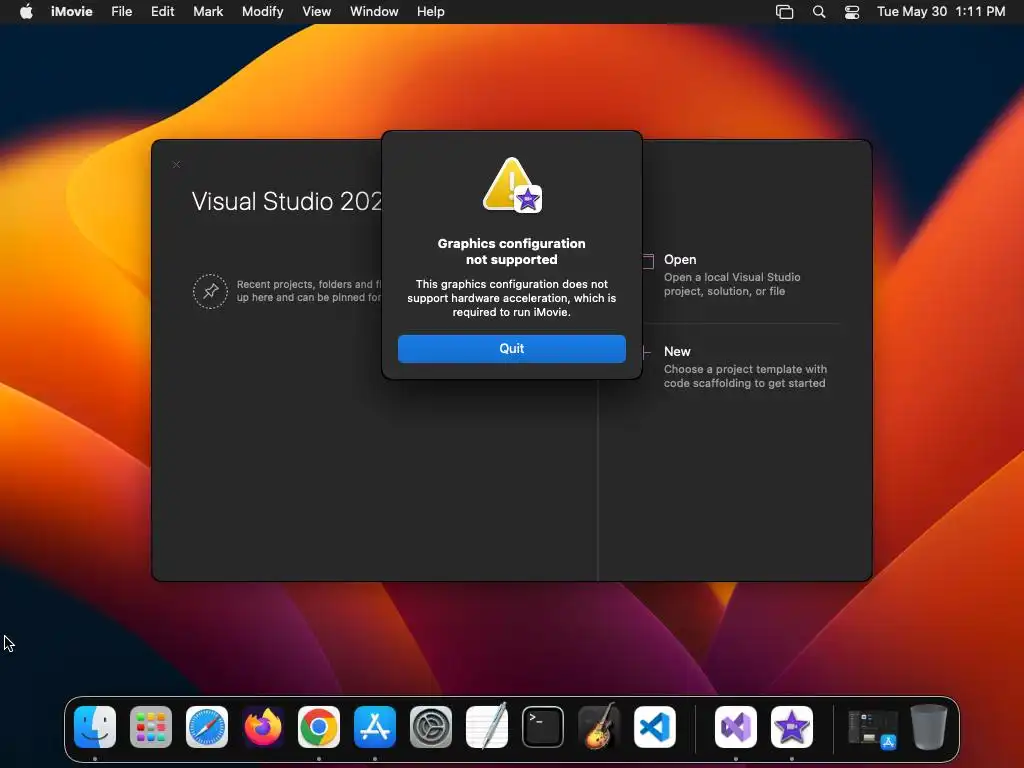Click the hardware acceleration message text
Viewport: 1024px width, 768px height.
click(511, 298)
